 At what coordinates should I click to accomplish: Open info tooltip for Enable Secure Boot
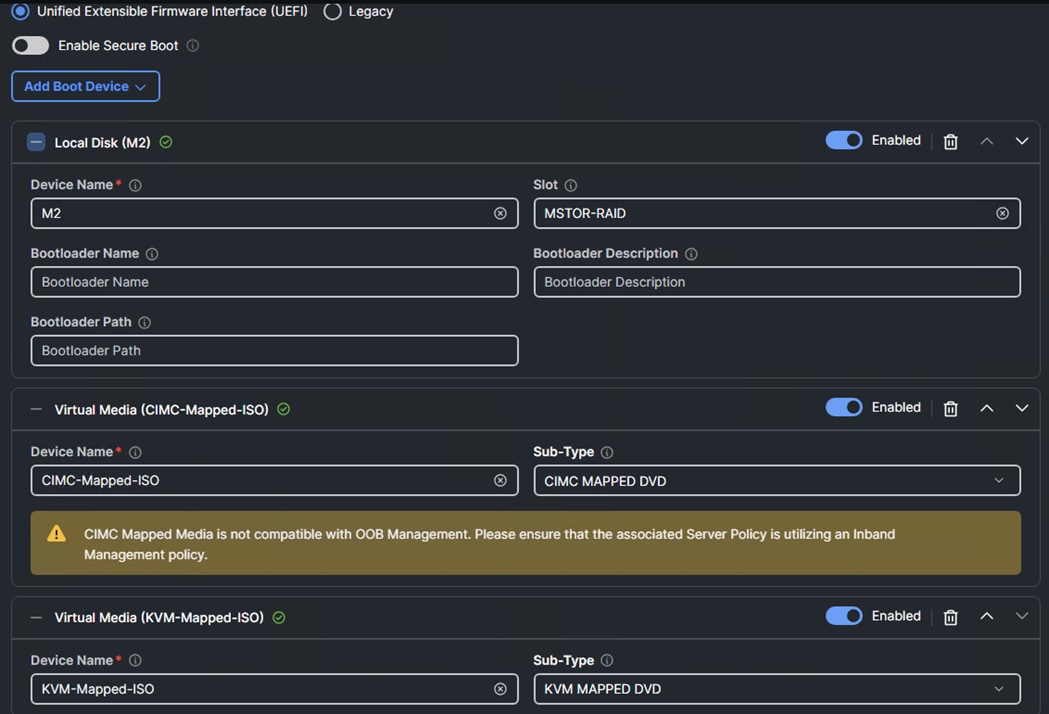pos(193,46)
